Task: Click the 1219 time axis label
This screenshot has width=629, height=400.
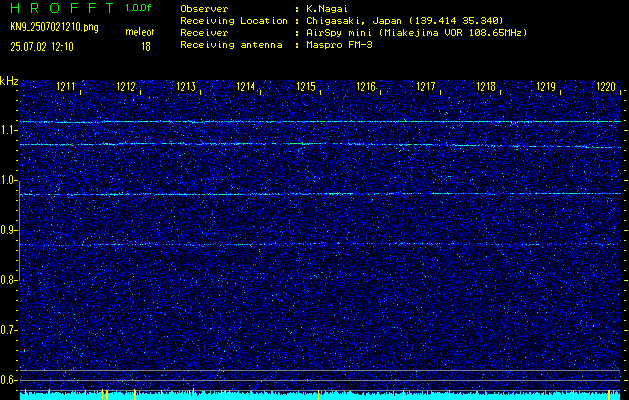Action: [546, 87]
